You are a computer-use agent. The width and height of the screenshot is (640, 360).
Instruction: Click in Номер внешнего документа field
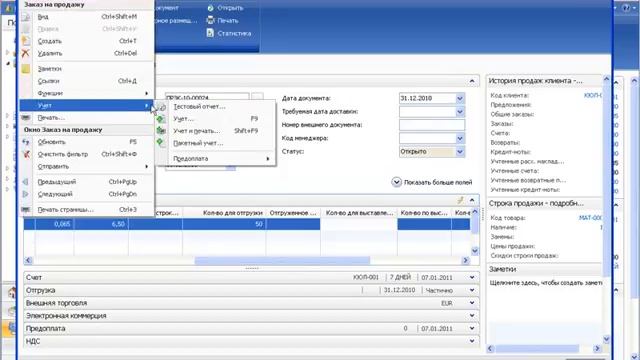coord(432,125)
